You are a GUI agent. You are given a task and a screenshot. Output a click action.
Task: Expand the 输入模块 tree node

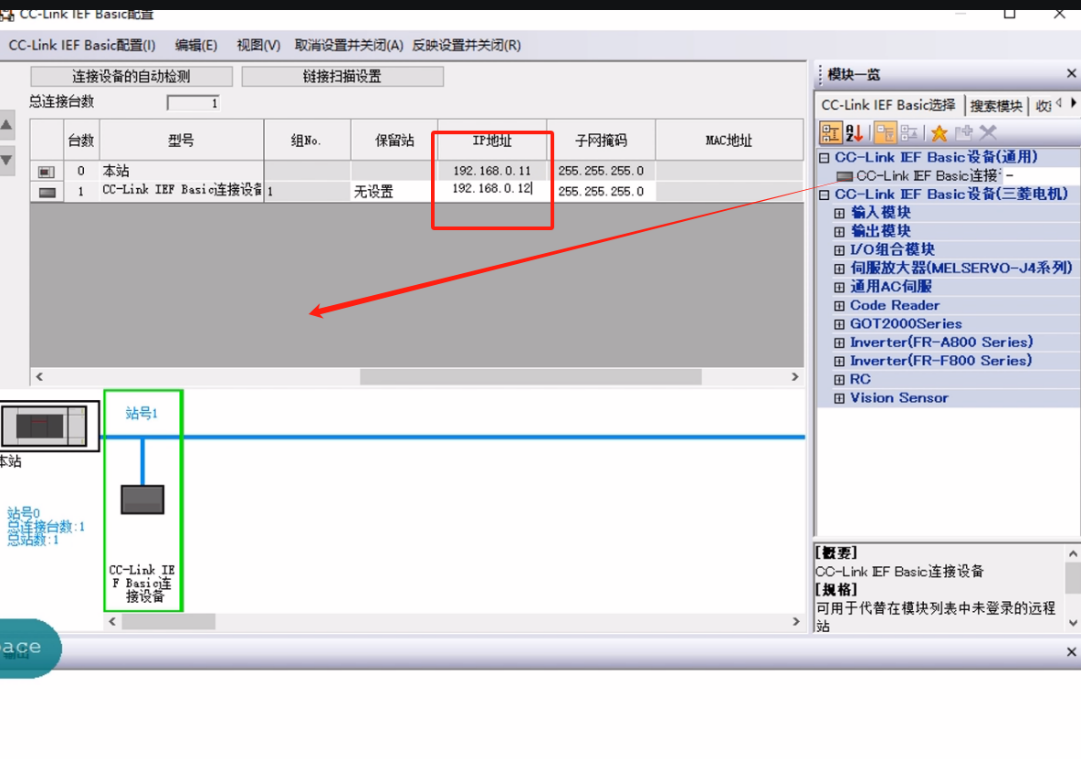838,212
